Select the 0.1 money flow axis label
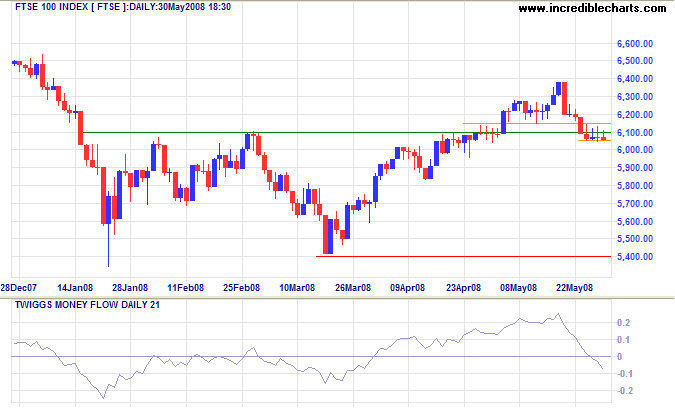This screenshot has height=410, width=675. coord(624,340)
